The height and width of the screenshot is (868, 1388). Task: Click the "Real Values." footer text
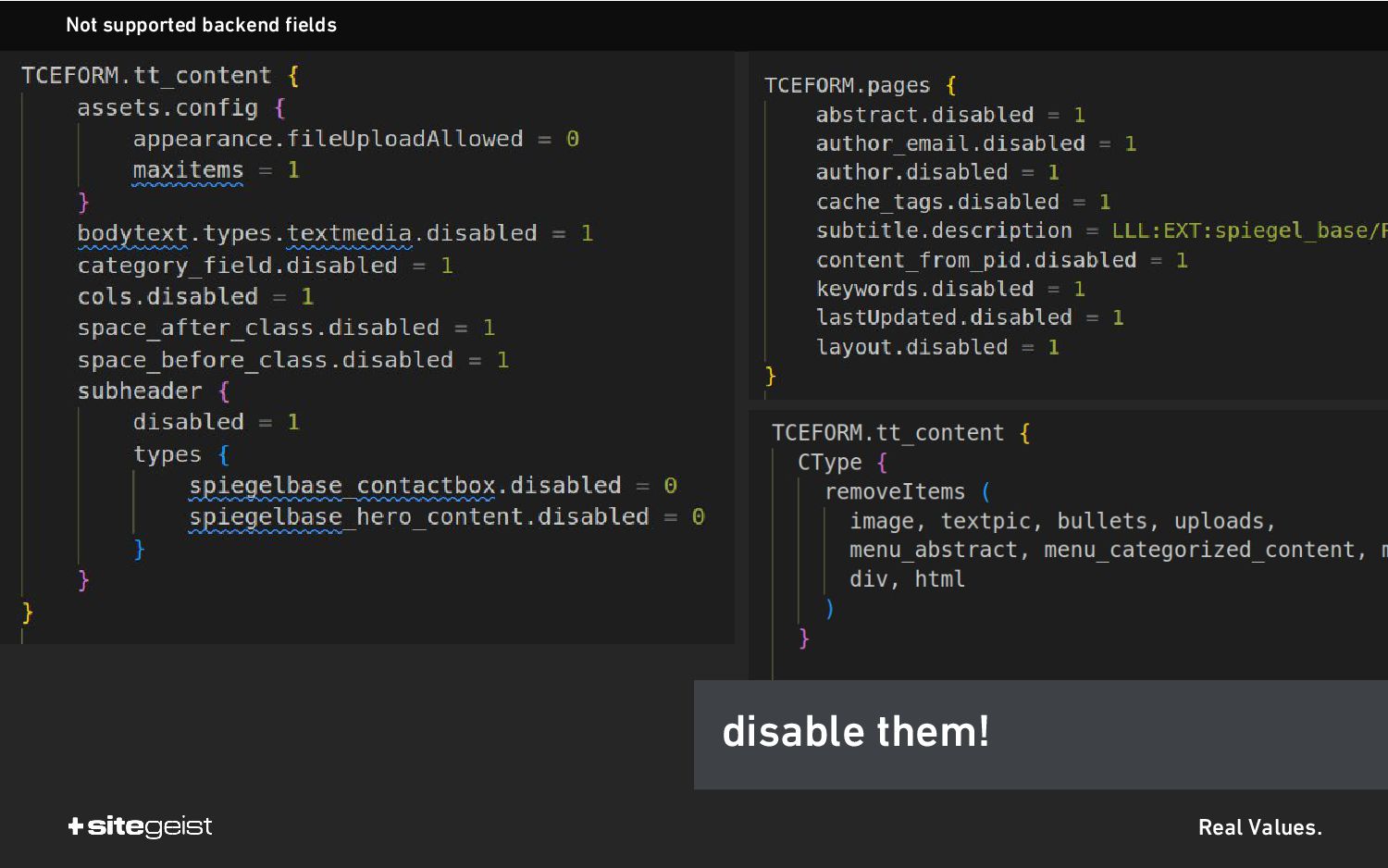tap(1259, 827)
